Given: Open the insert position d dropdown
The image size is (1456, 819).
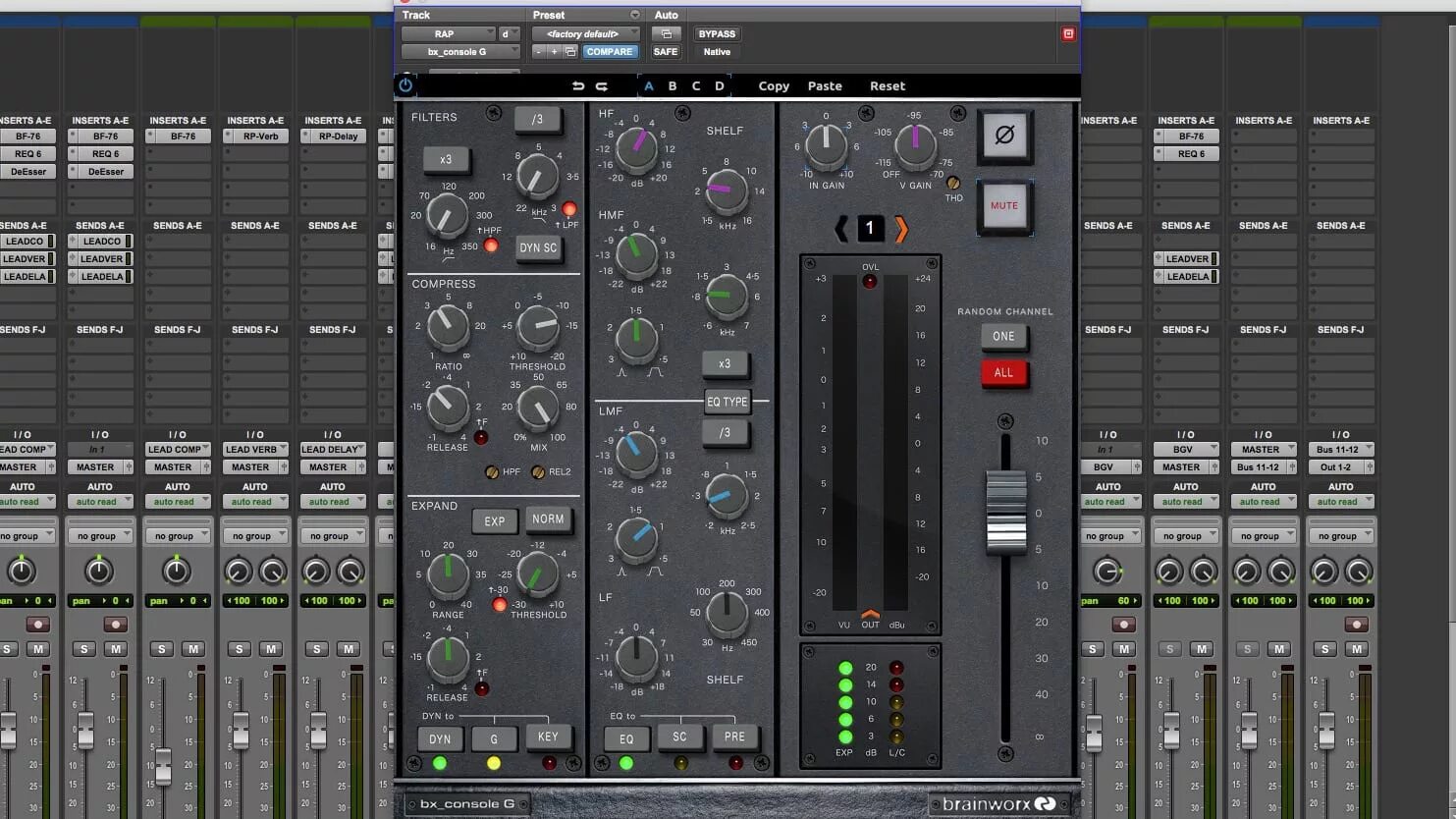Looking at the screenshot, I should coord(509,34).
